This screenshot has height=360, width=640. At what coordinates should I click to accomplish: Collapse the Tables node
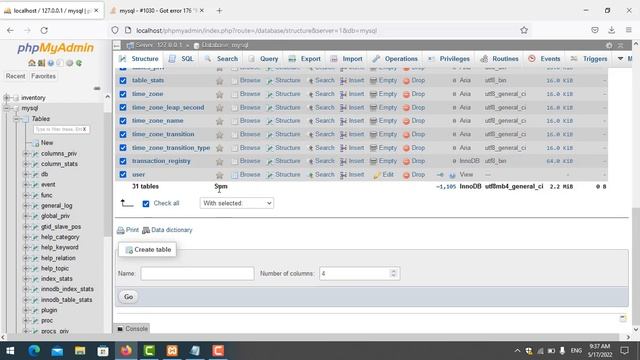point(16,119)
